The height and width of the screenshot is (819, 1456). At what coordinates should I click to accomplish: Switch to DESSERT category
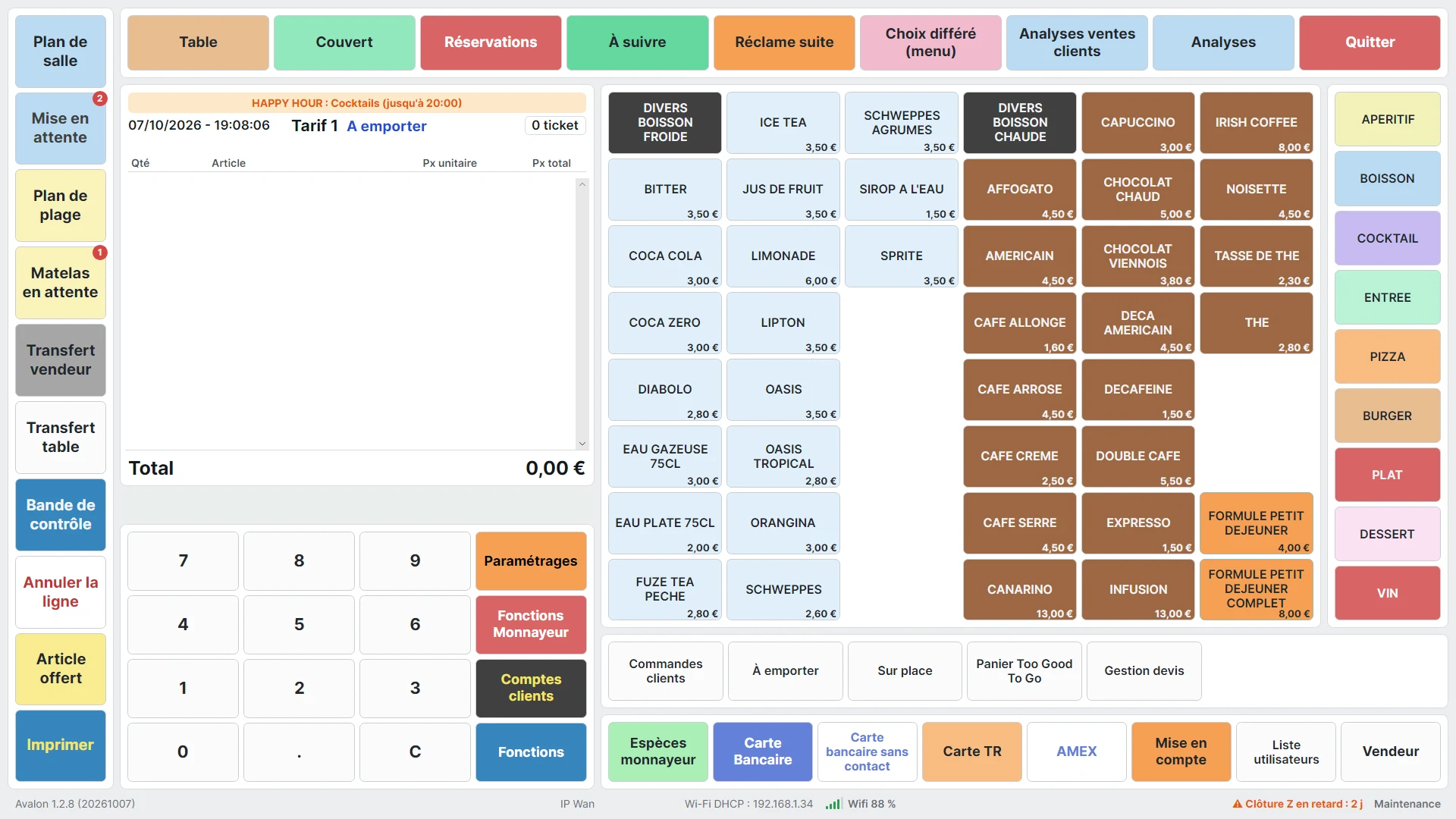(1387, 534)
